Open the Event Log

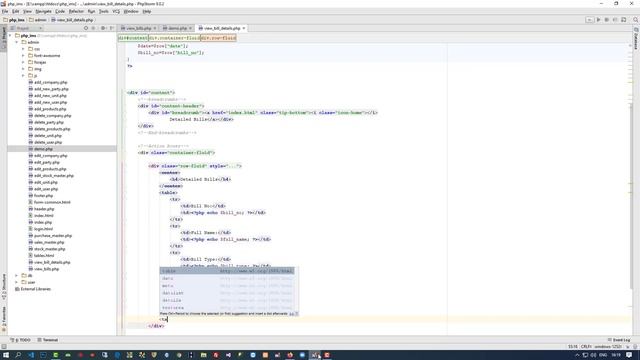pyautogui.click(x=619, y=340)
